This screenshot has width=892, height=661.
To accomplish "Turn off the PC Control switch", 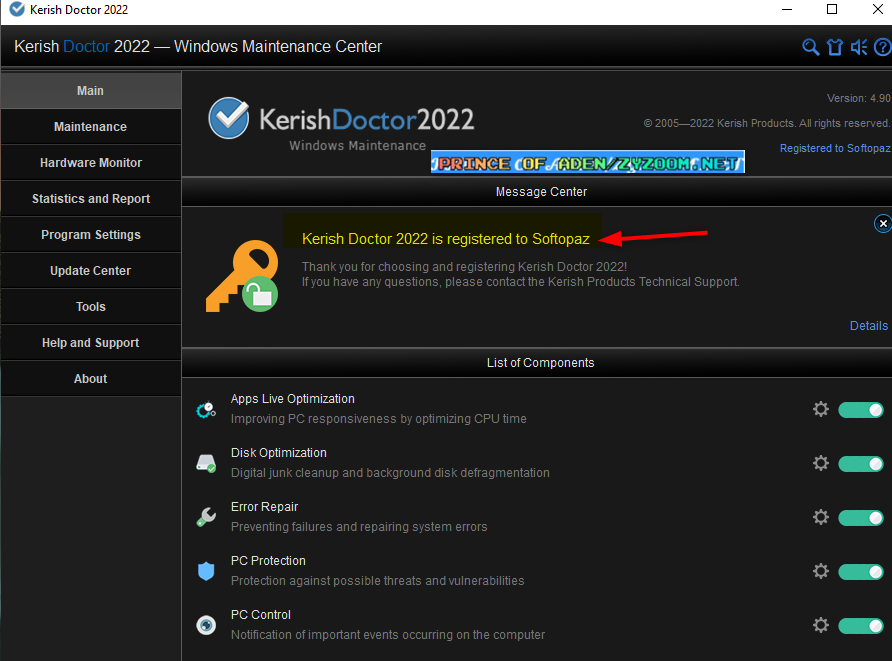I will (x=861, y=626).
